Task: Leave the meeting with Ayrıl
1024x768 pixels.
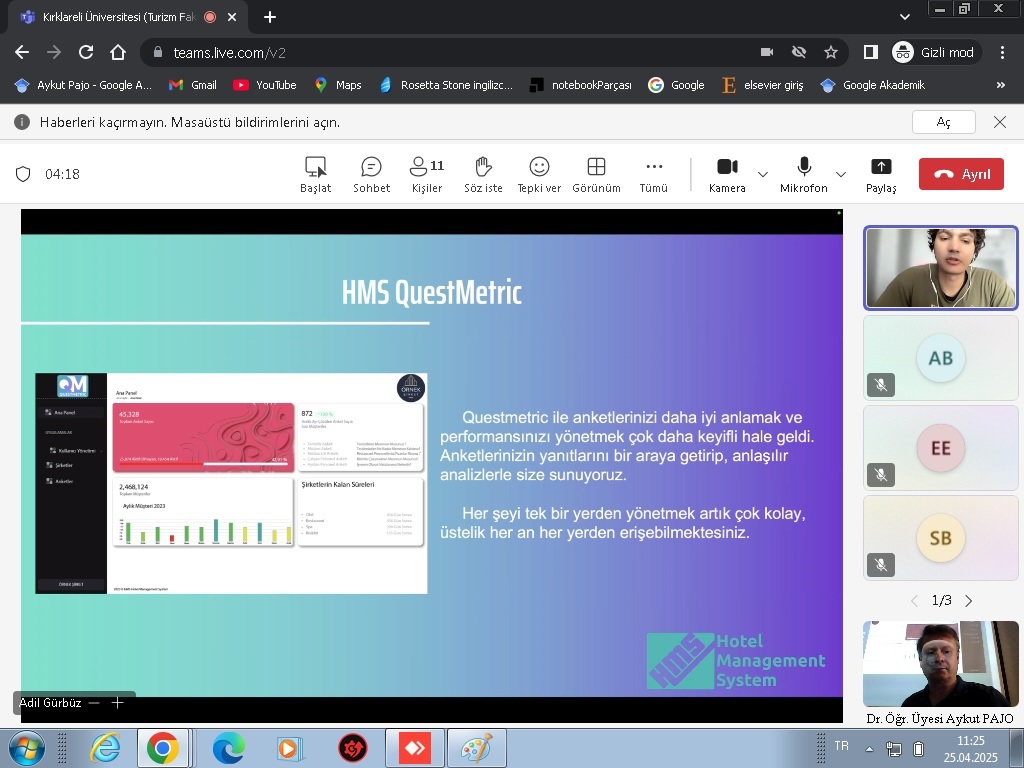Action: pyautogui.click(x=961, y=174)
